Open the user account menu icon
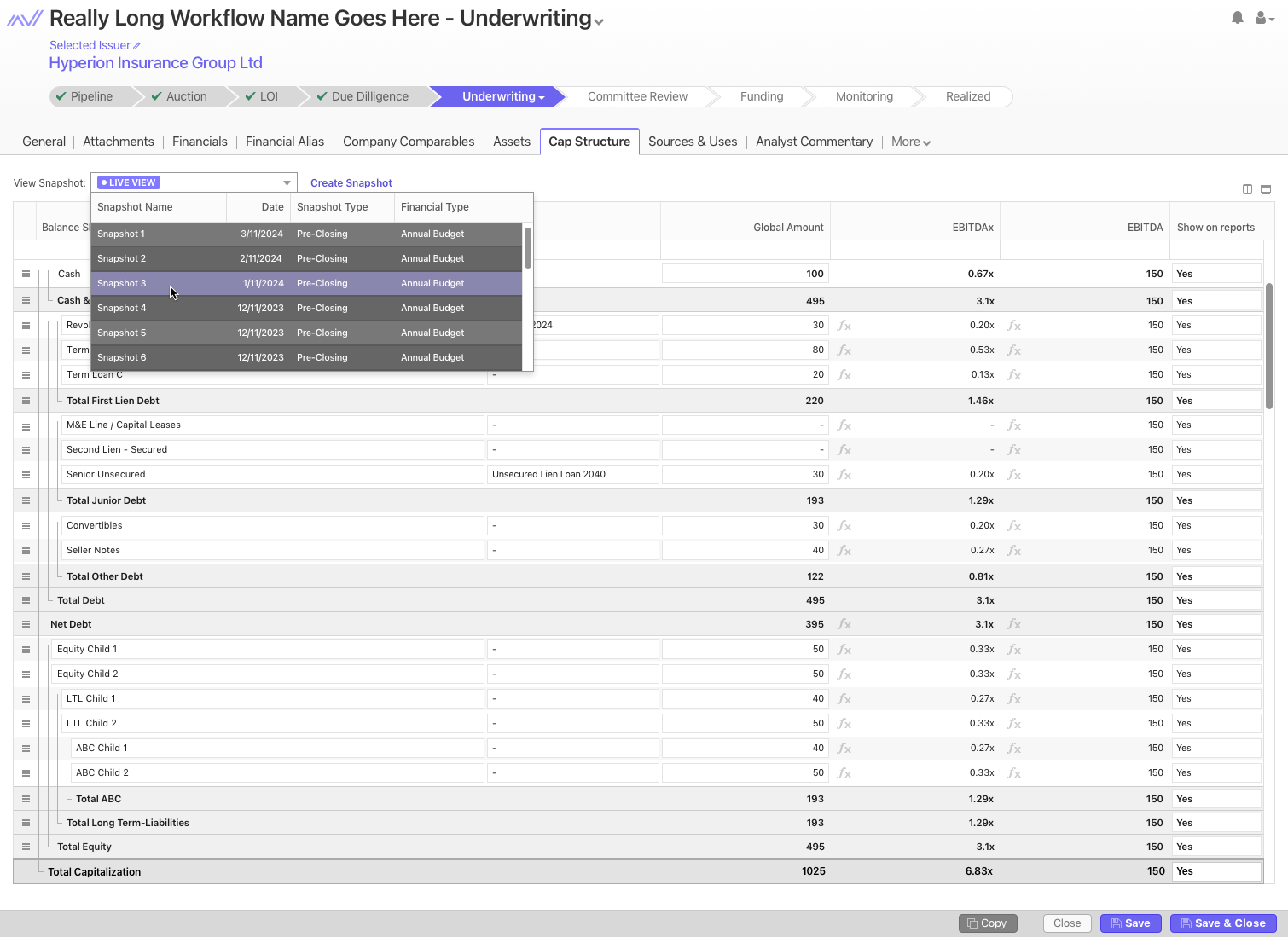The height and width of the screenshot is (937, 1288). [1263, 18]
